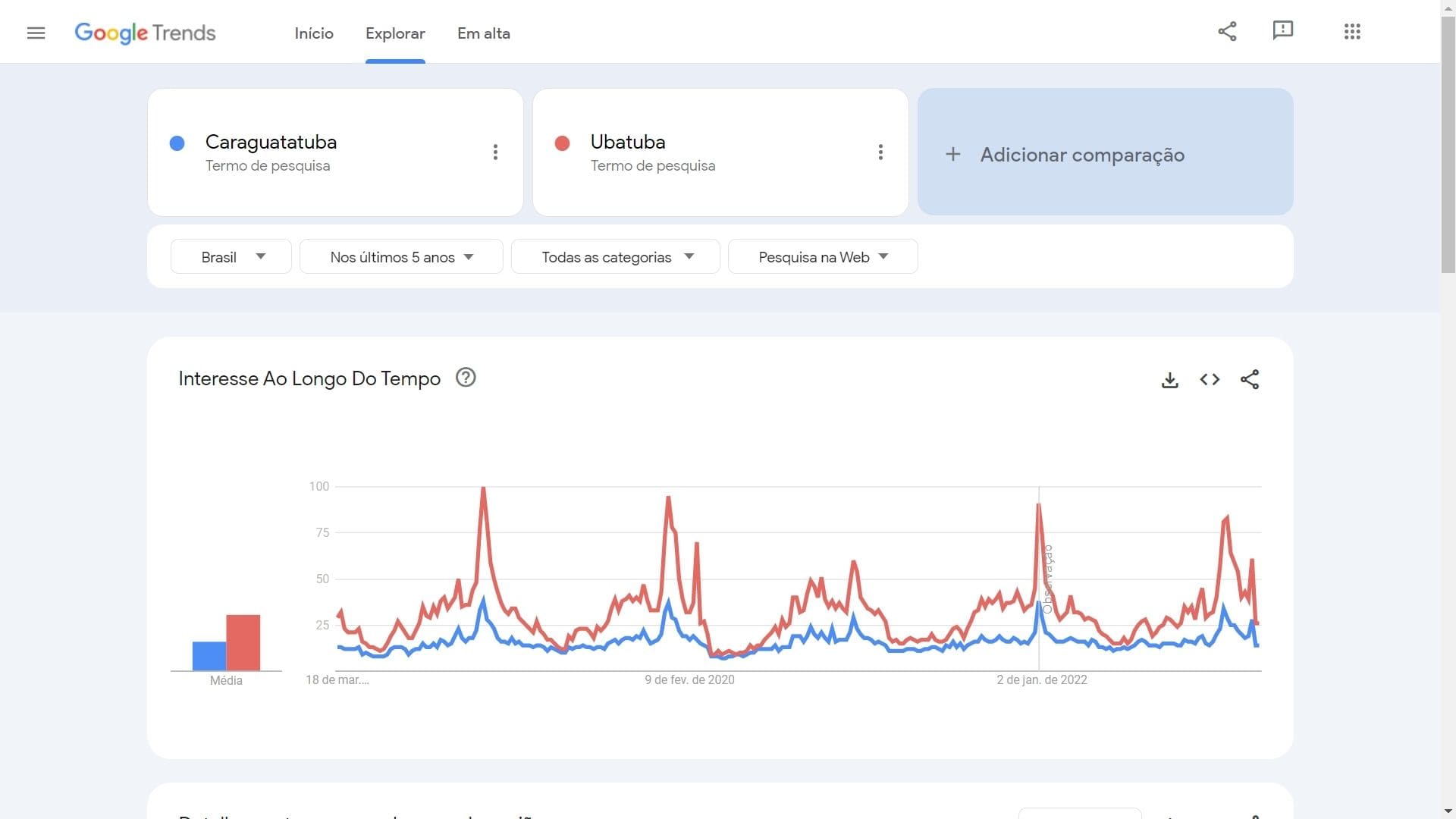Get embed code for the chart

tap(1210, 379)
